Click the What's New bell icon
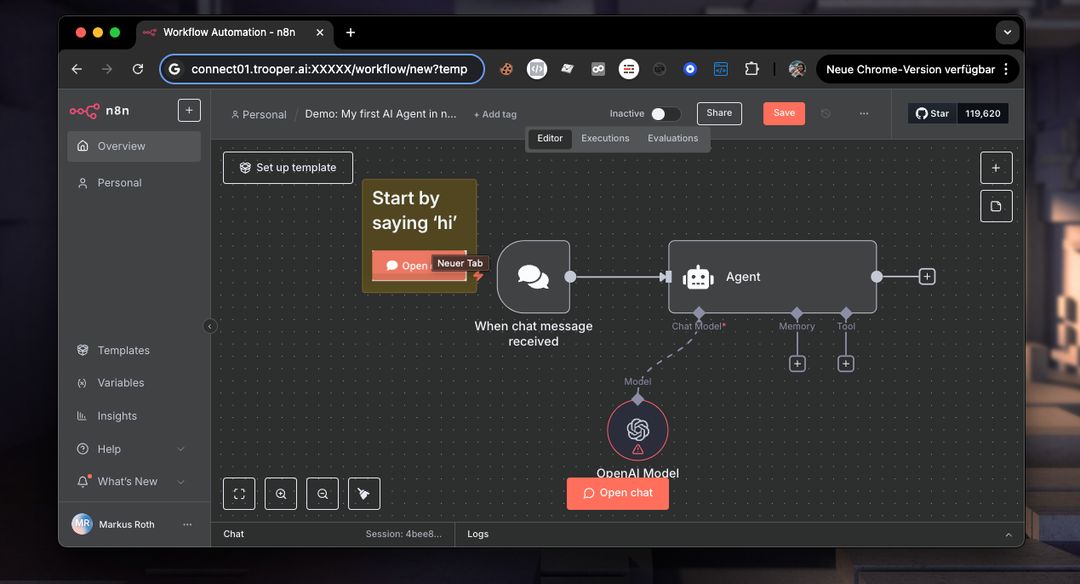 click(x=83, y=481)
